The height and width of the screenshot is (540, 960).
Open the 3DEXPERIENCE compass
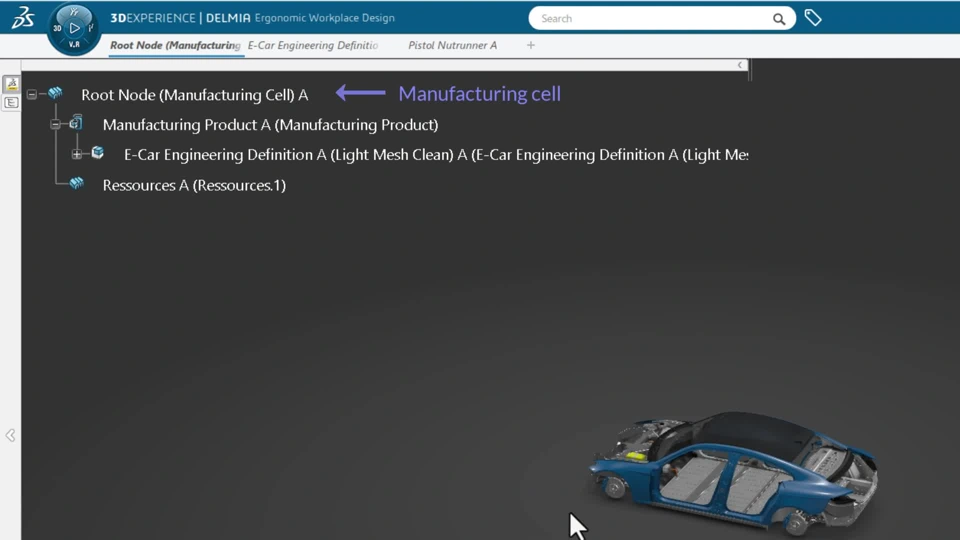pos(74,28)
